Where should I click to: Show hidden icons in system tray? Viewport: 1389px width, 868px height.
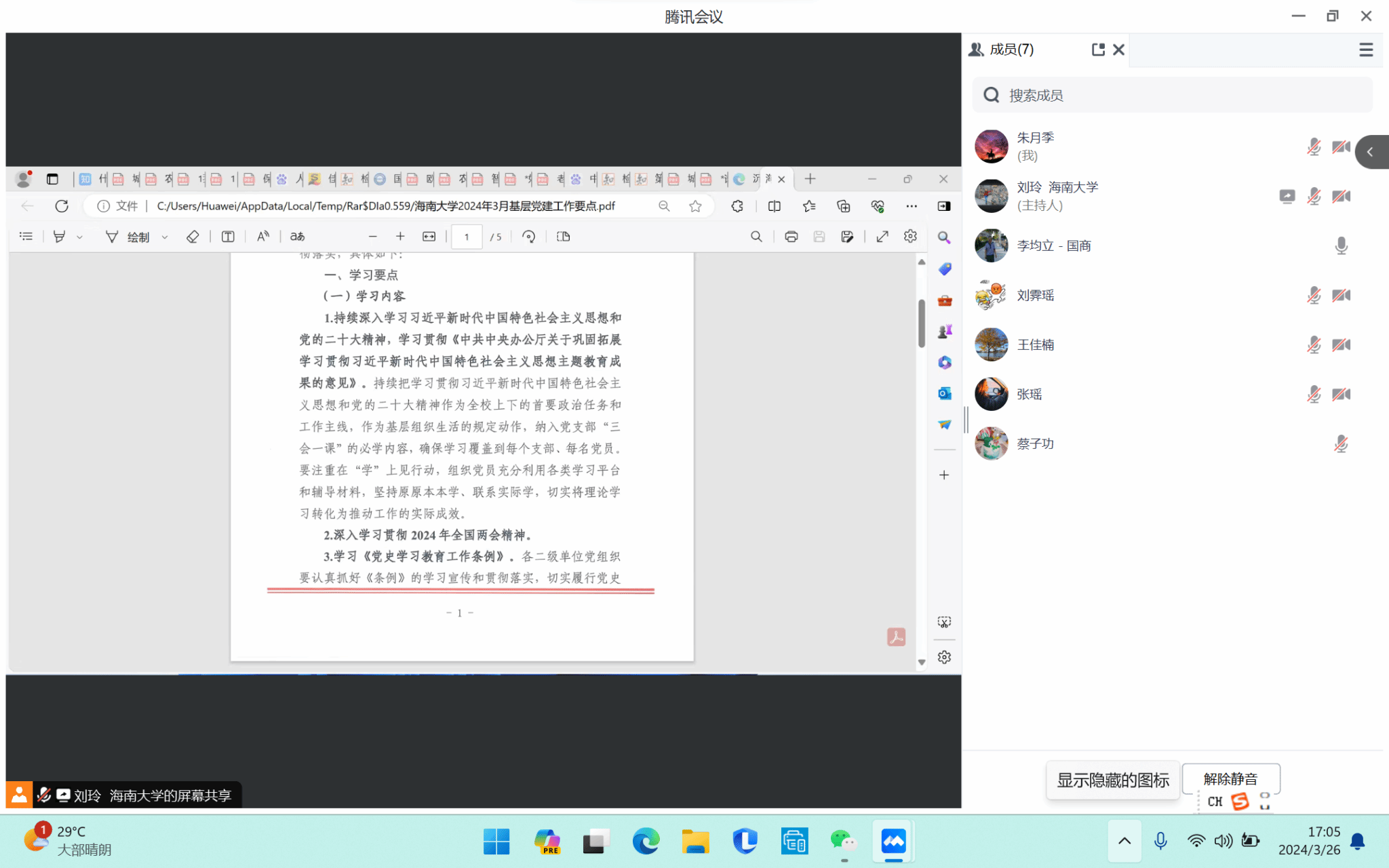(1124, 841)
